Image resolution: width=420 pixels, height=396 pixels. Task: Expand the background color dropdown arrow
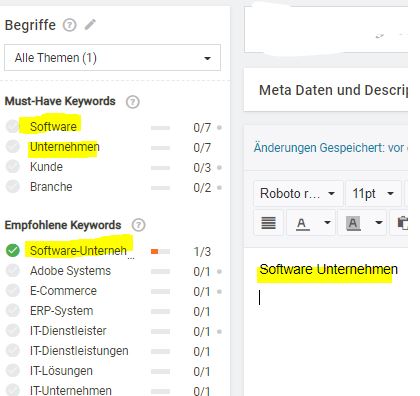point(379,222)
